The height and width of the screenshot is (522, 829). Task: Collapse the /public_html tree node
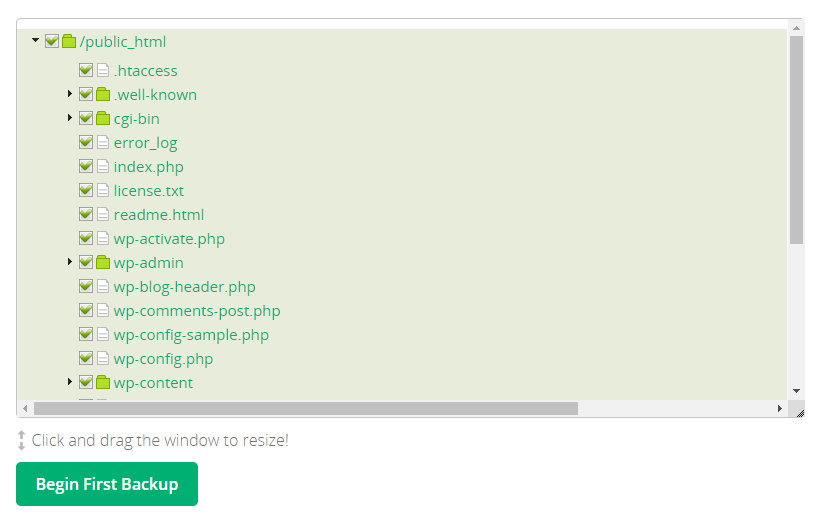tap(35, 40)
